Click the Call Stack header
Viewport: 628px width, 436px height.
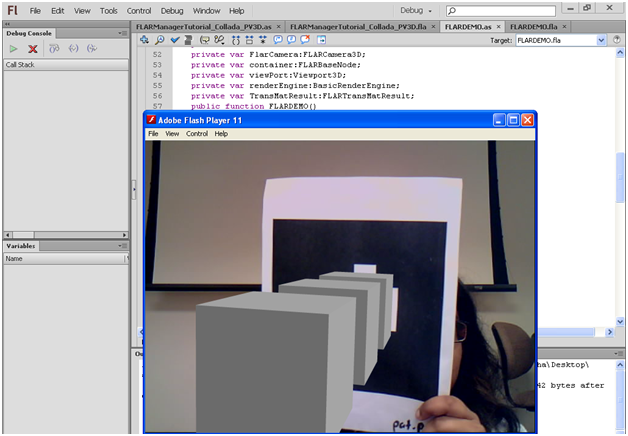click(x=66, y=65)
